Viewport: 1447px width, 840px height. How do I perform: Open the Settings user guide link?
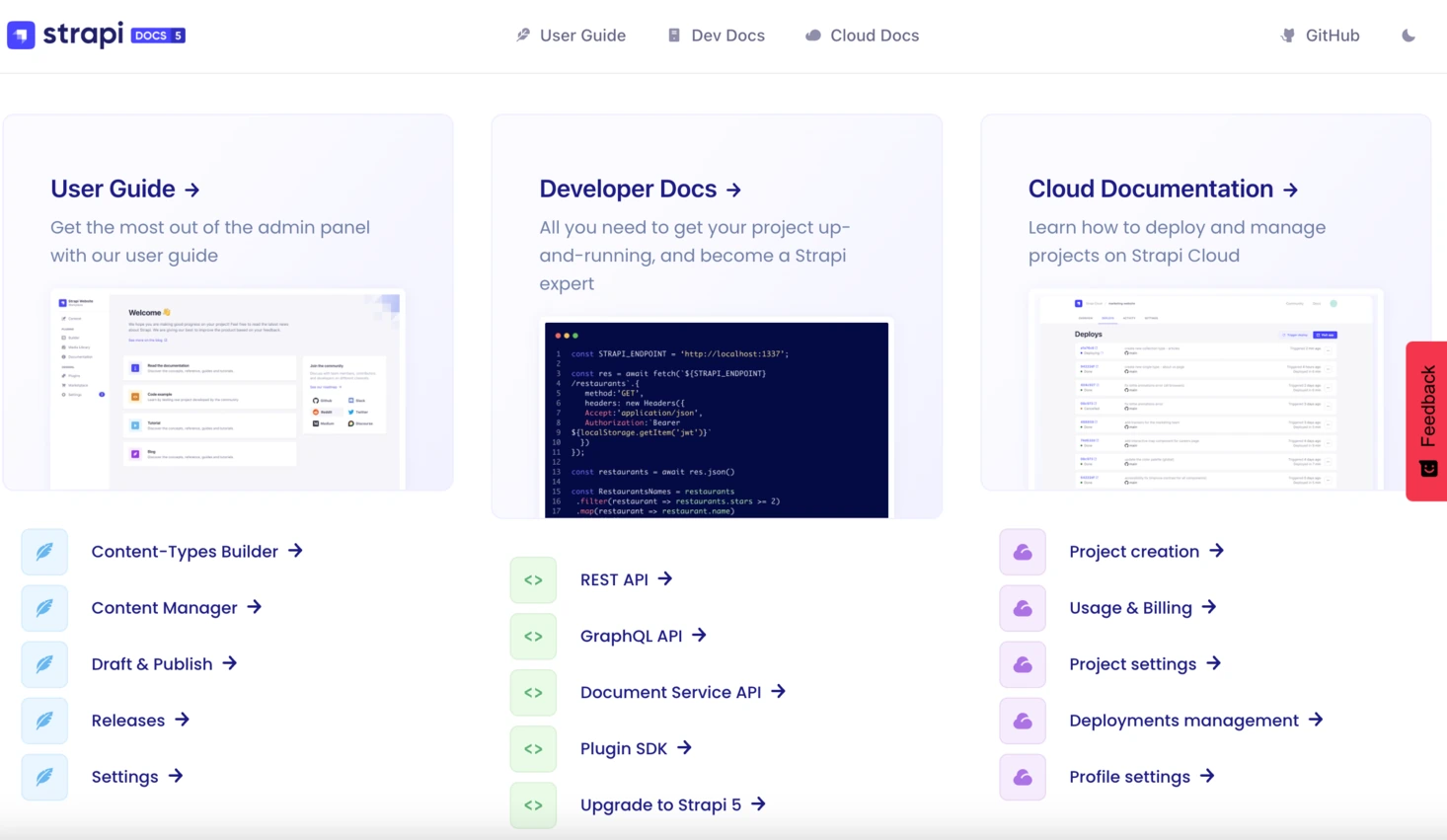137,777
